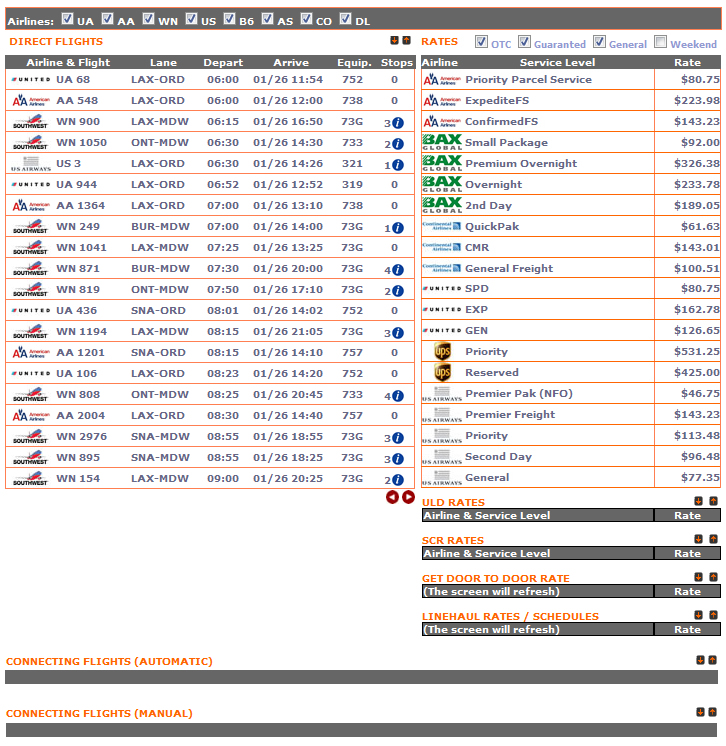This screenshot has height=746, width=726.
Task: Click Rate button for Linehaul Rates / Schedules
Action: pos(687,630)
